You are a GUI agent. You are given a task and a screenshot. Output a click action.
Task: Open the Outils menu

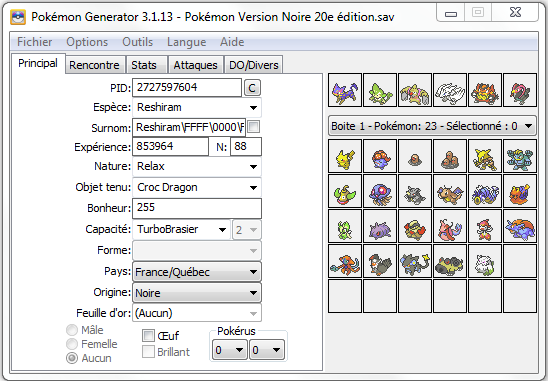138,42
